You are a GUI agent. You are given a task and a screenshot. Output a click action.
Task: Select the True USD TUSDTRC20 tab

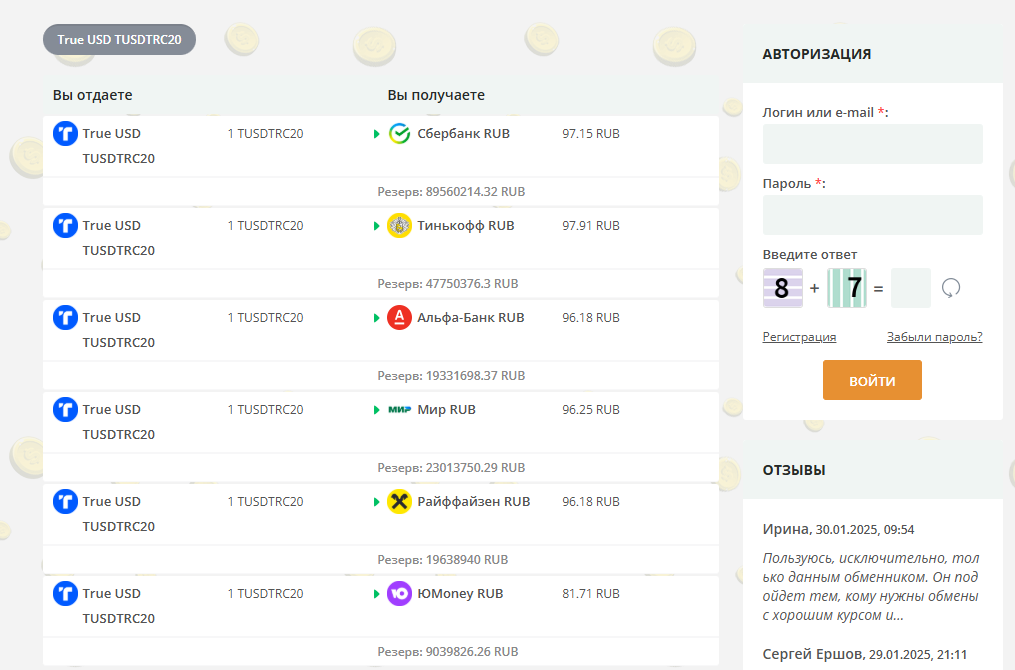119,39
